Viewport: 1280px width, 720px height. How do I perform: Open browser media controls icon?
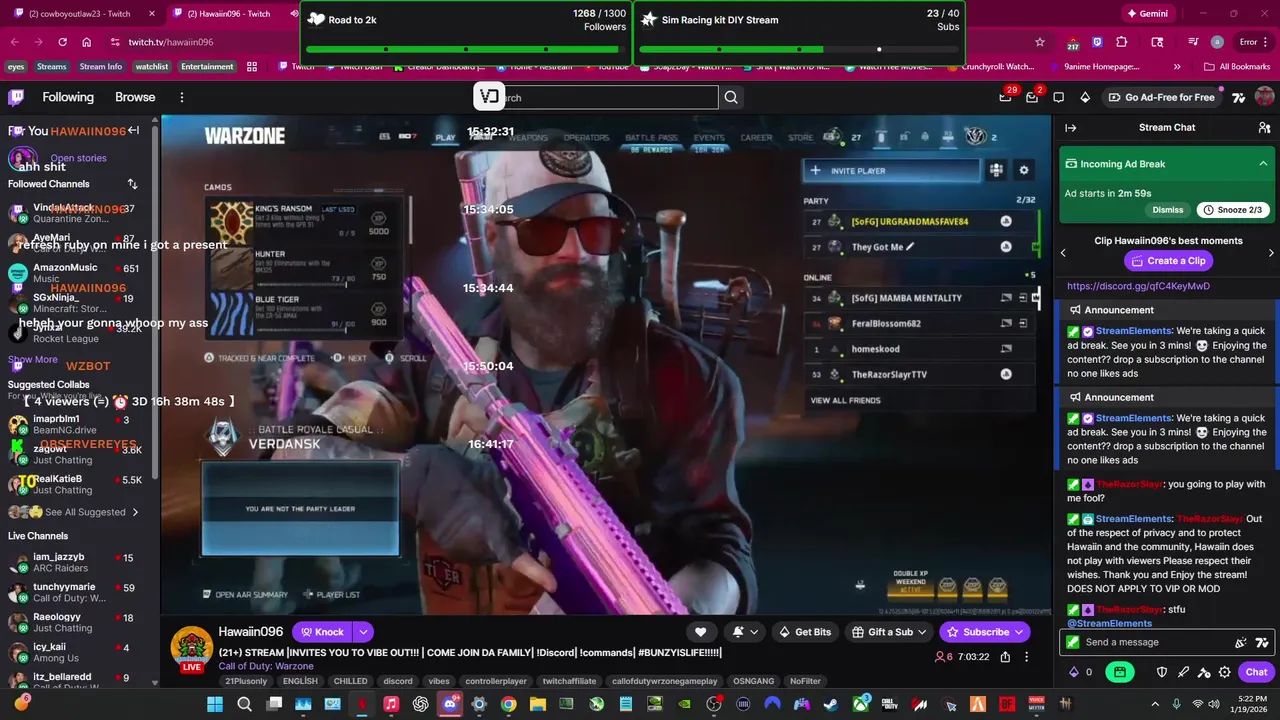tap(1194, 42)
